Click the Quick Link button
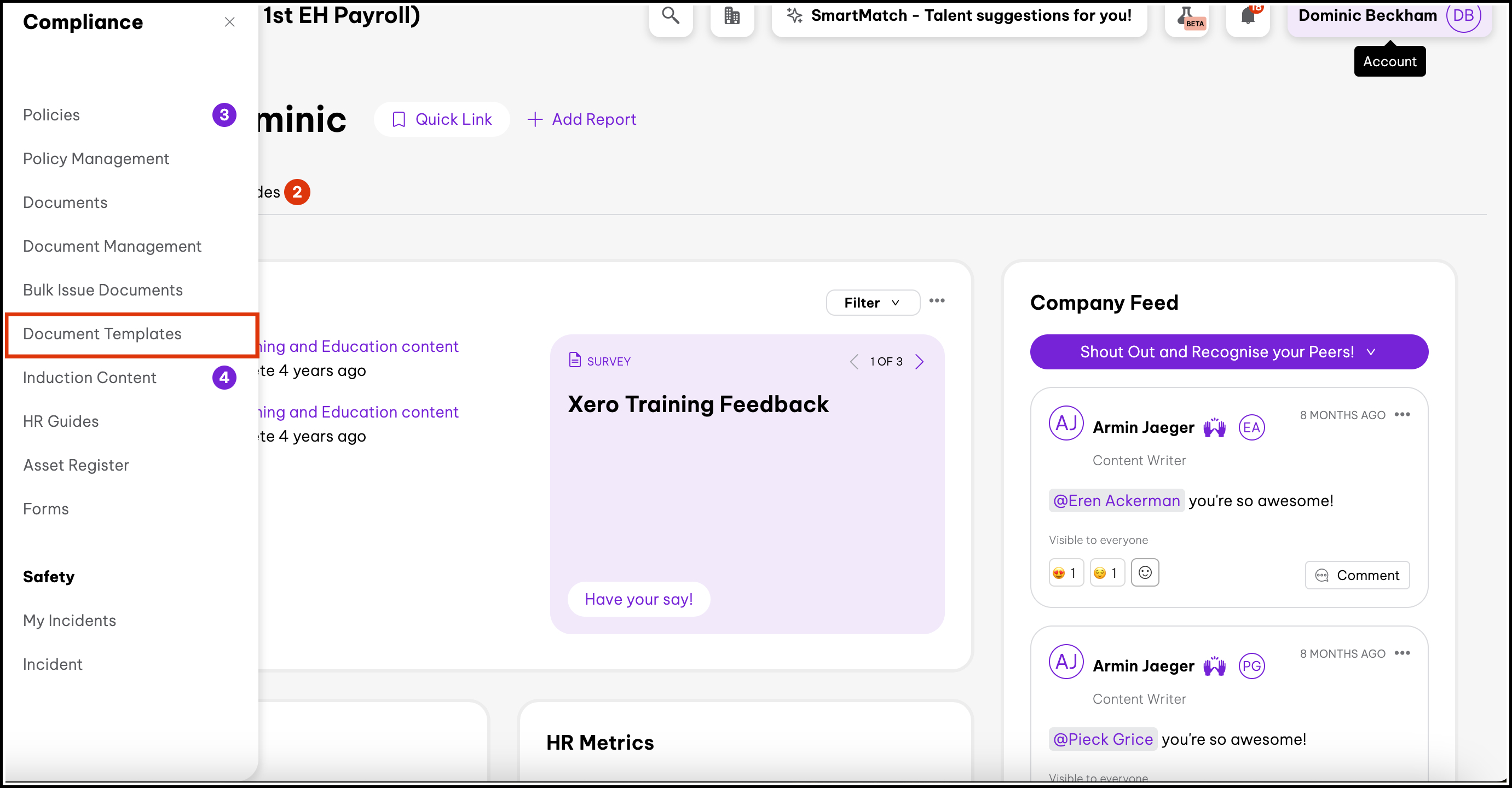 click(x=442, y=119)
